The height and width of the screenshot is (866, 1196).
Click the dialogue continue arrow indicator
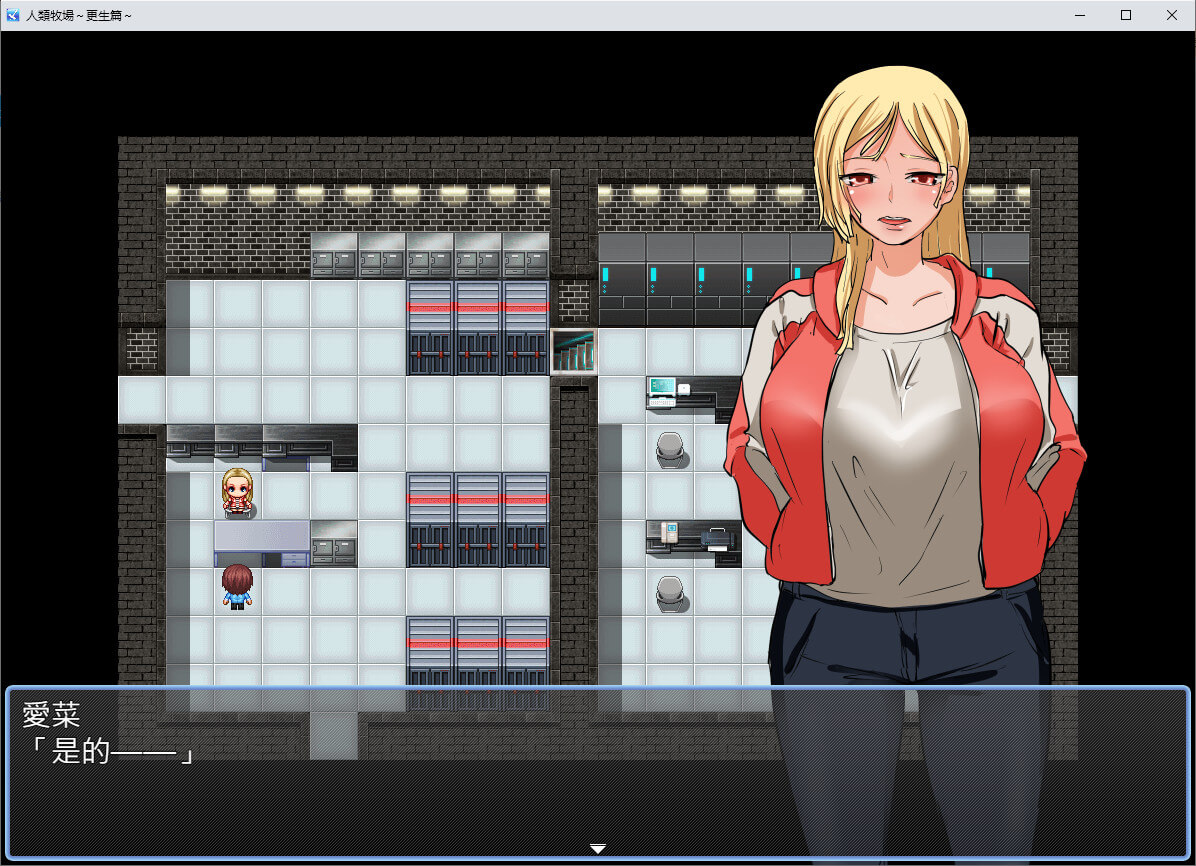597,849
